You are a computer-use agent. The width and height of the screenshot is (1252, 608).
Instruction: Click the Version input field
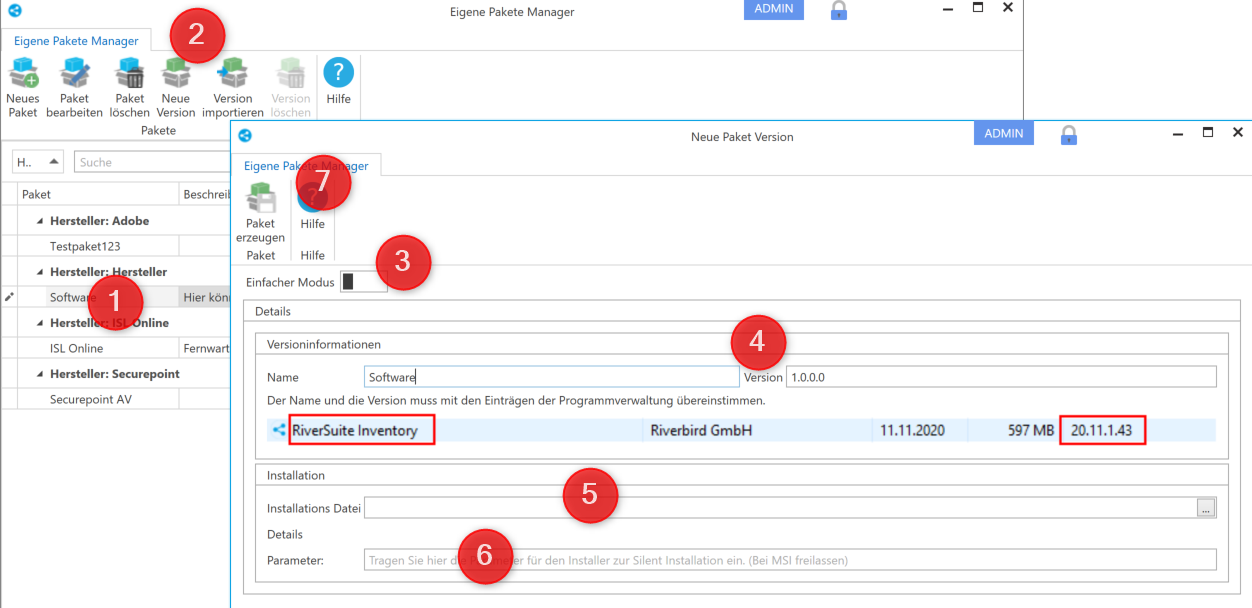coord(1001,377)
